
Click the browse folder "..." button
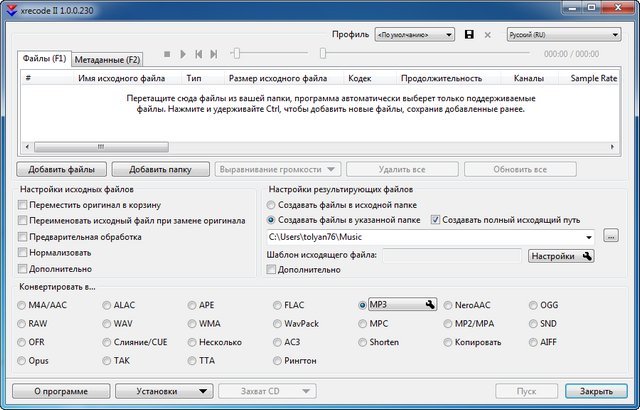pyautogui.click(x=612, y=236)
